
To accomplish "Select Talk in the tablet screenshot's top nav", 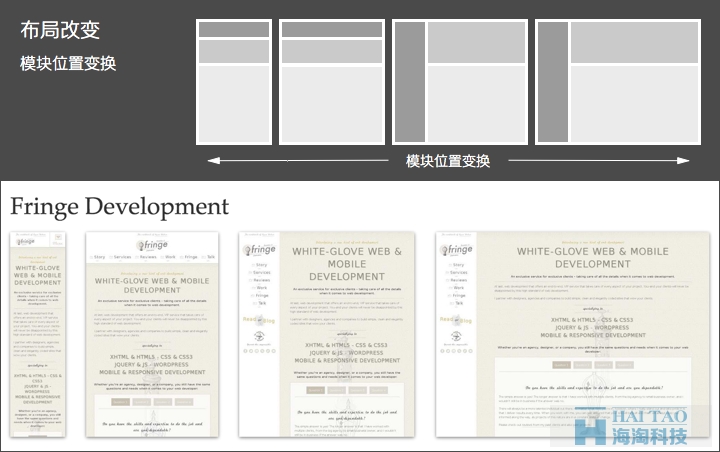I will pos(209,257).
